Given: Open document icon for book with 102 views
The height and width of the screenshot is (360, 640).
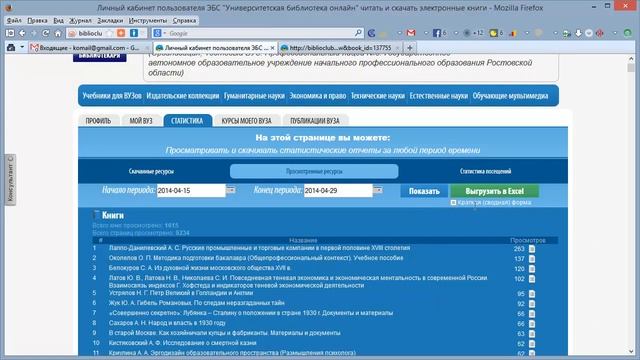Looking at the screenshot, I should pos(532,279).
